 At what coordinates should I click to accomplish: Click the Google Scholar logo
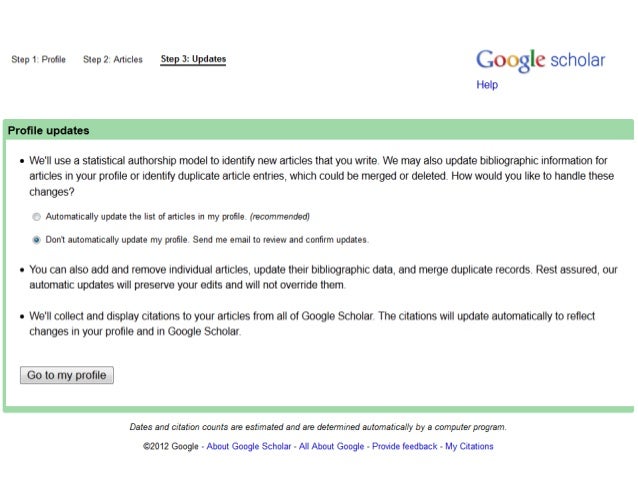(540, 61)
